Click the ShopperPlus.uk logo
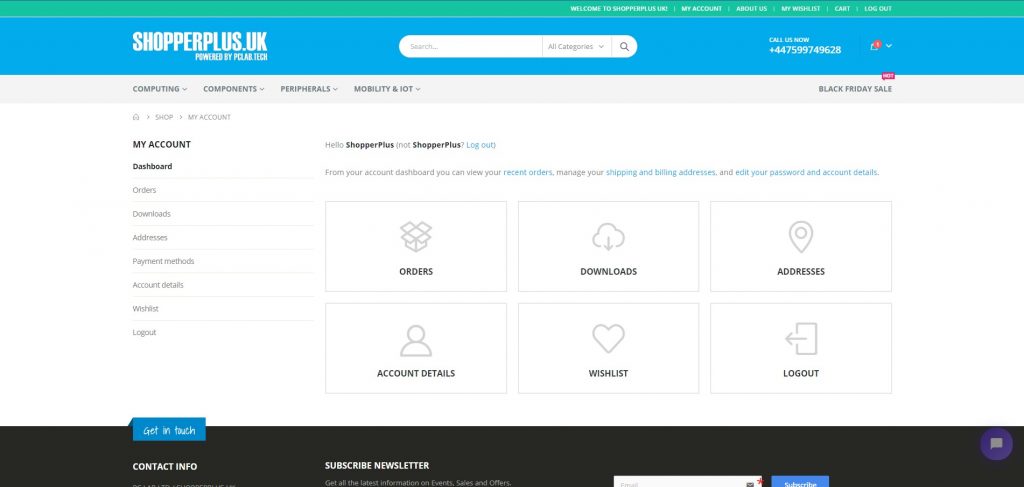This screenshot has height=487, width=1024. [x=200, y=46]
